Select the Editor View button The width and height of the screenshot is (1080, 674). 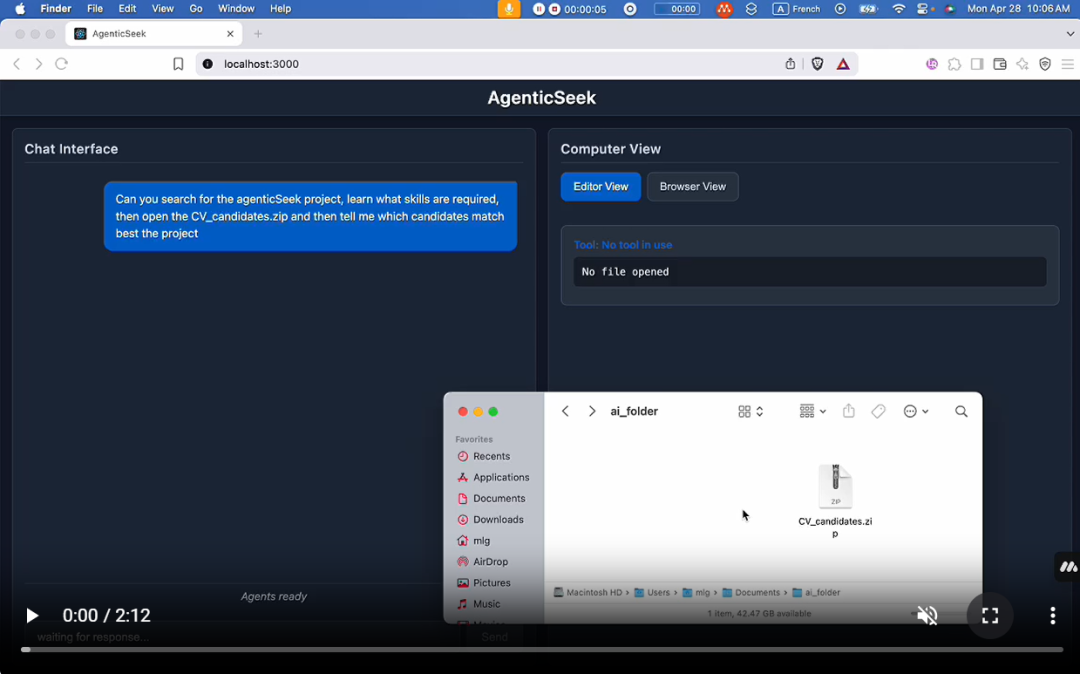[x=600, y=187]
